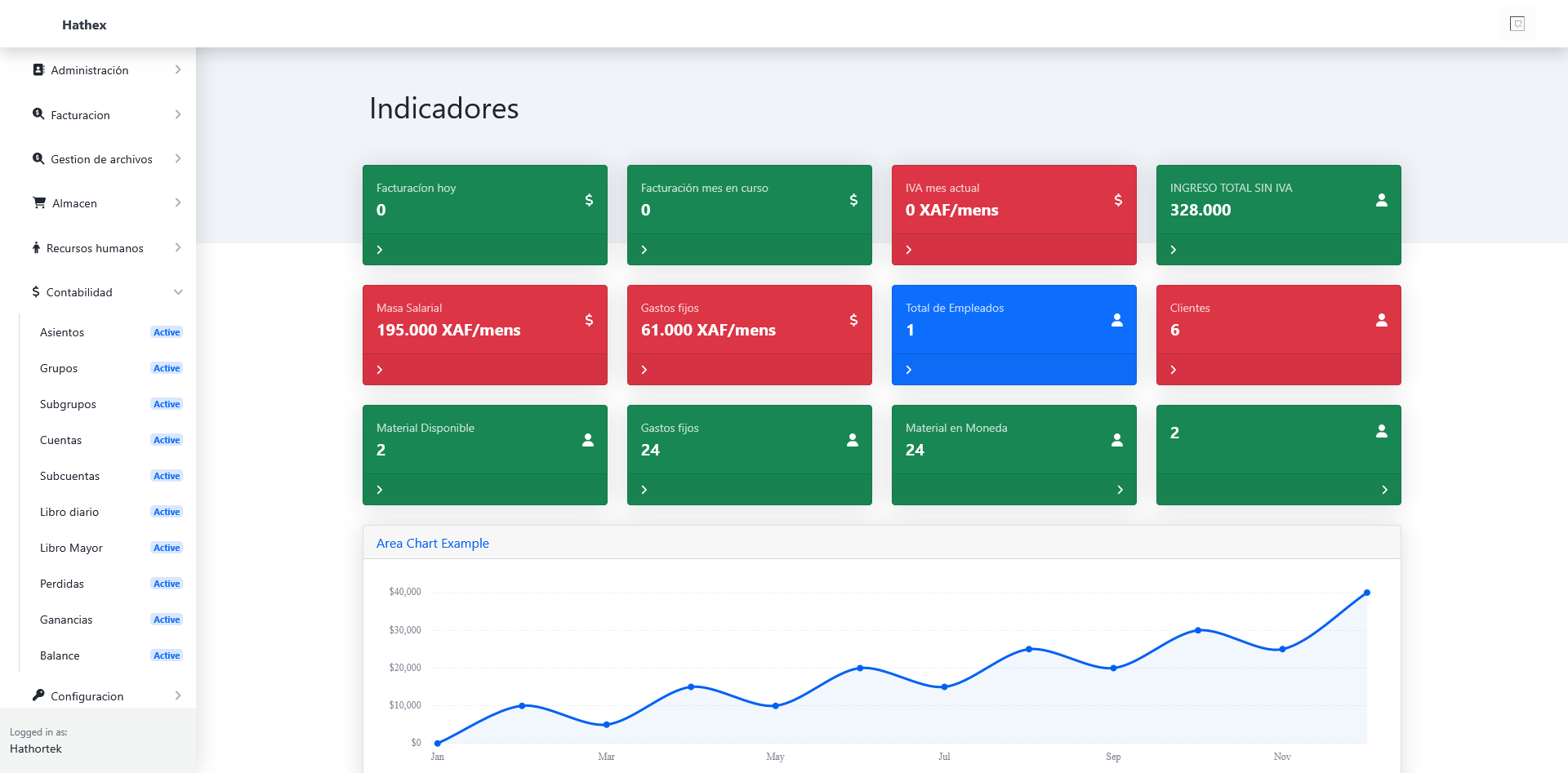
Task: Click the user icon on Clientes card
Action: [x=1382, y=320]
